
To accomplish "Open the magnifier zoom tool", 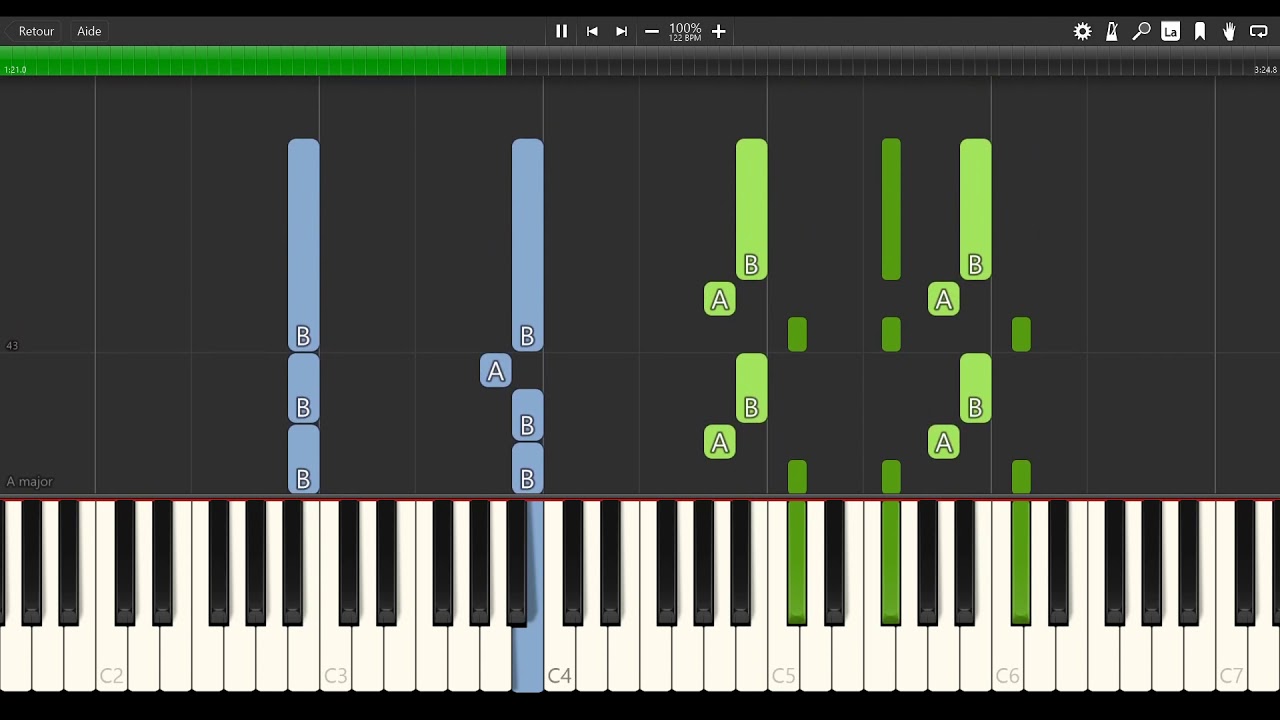I will 1141,31.
